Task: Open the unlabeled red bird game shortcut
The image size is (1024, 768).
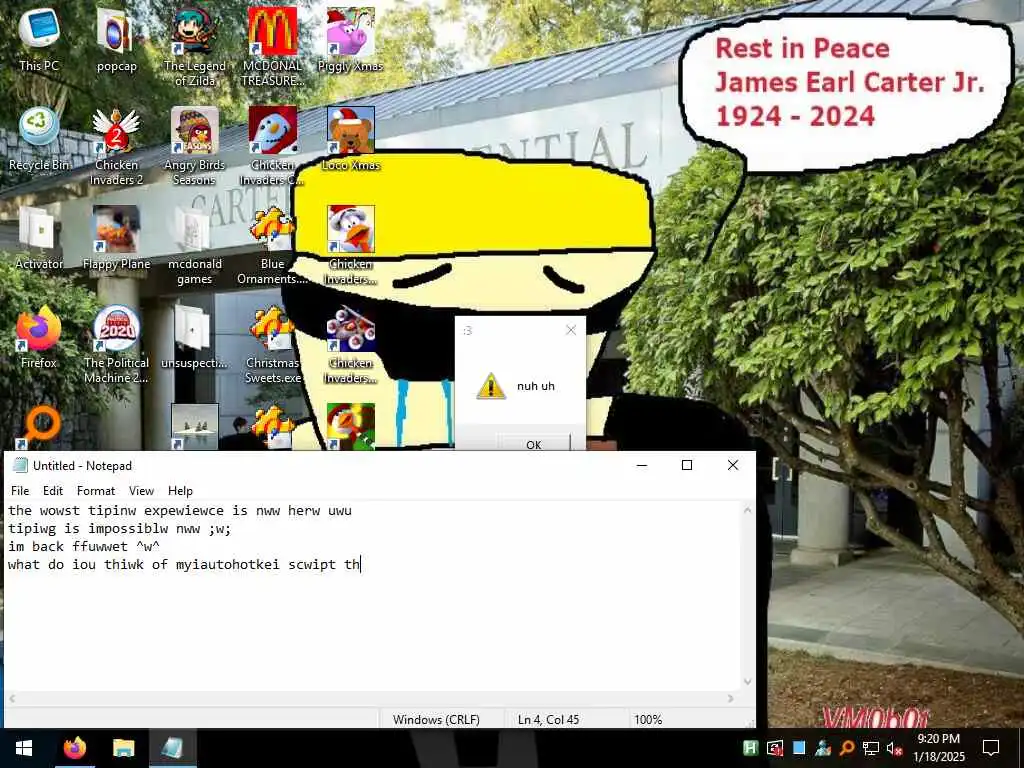Action: point(350,426)
